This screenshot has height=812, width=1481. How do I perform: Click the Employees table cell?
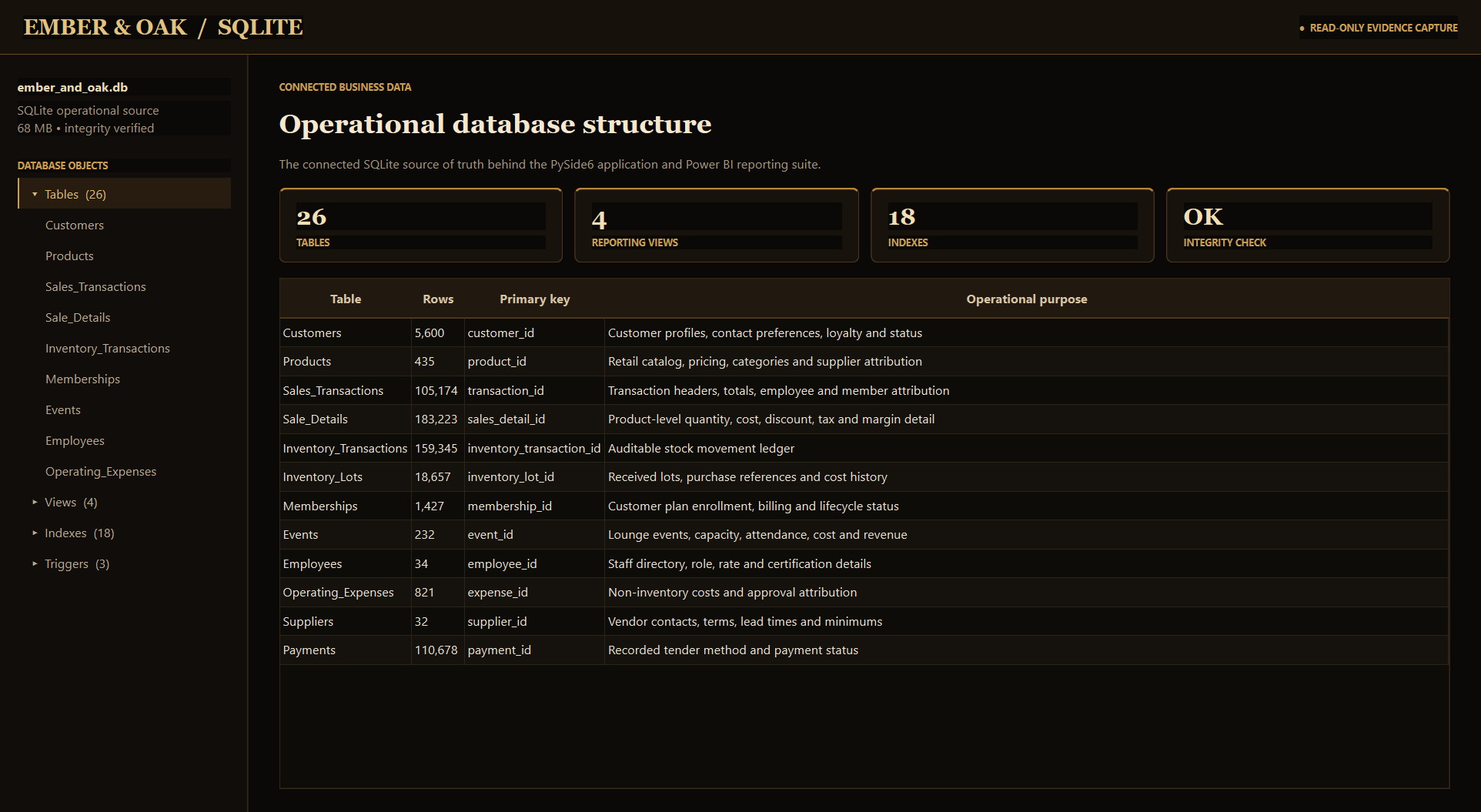[x=346, y=563]
